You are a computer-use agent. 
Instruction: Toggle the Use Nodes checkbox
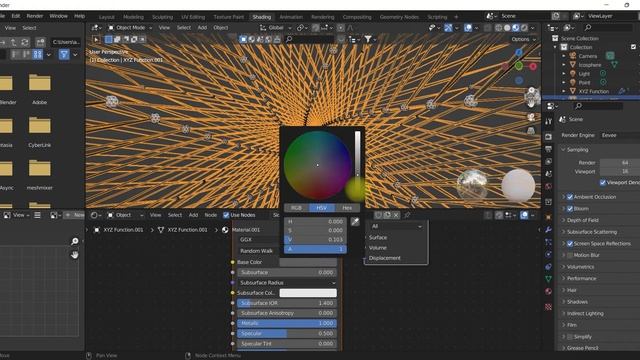pos(226,215)
